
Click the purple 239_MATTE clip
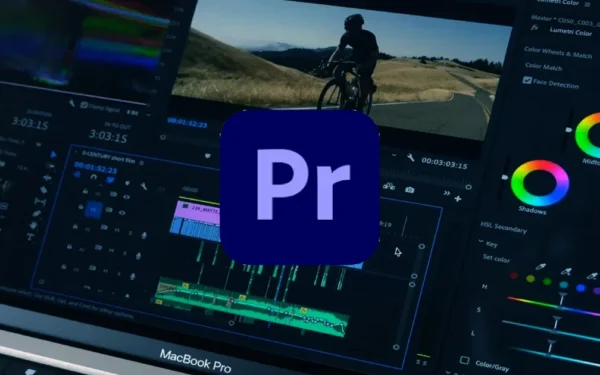pyautogui.click(x=198, y=212)
